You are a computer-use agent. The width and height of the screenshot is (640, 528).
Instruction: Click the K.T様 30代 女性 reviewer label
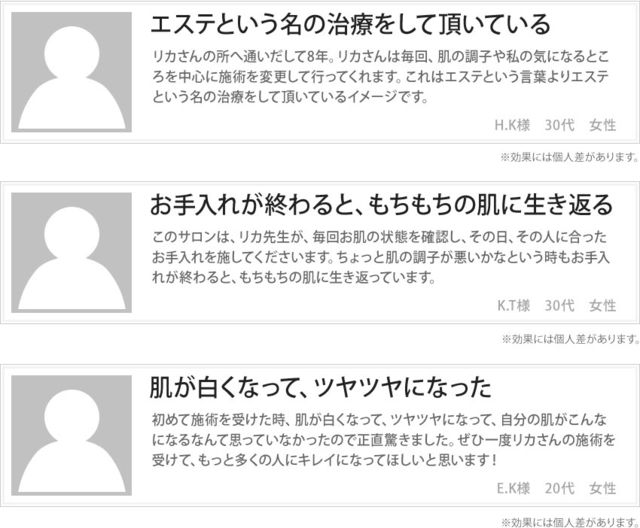(x=556, y=305)
